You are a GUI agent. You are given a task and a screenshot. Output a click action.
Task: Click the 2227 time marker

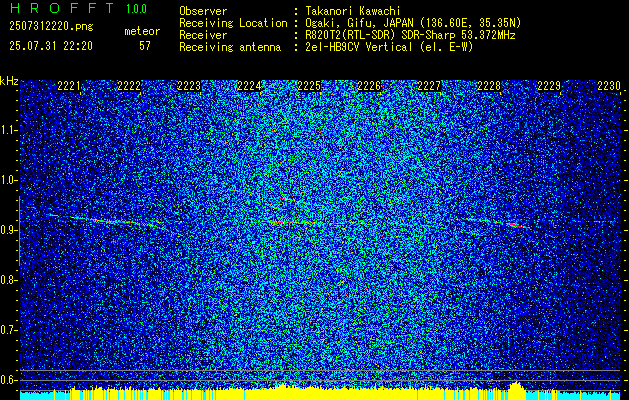click(x=429, y=86)
